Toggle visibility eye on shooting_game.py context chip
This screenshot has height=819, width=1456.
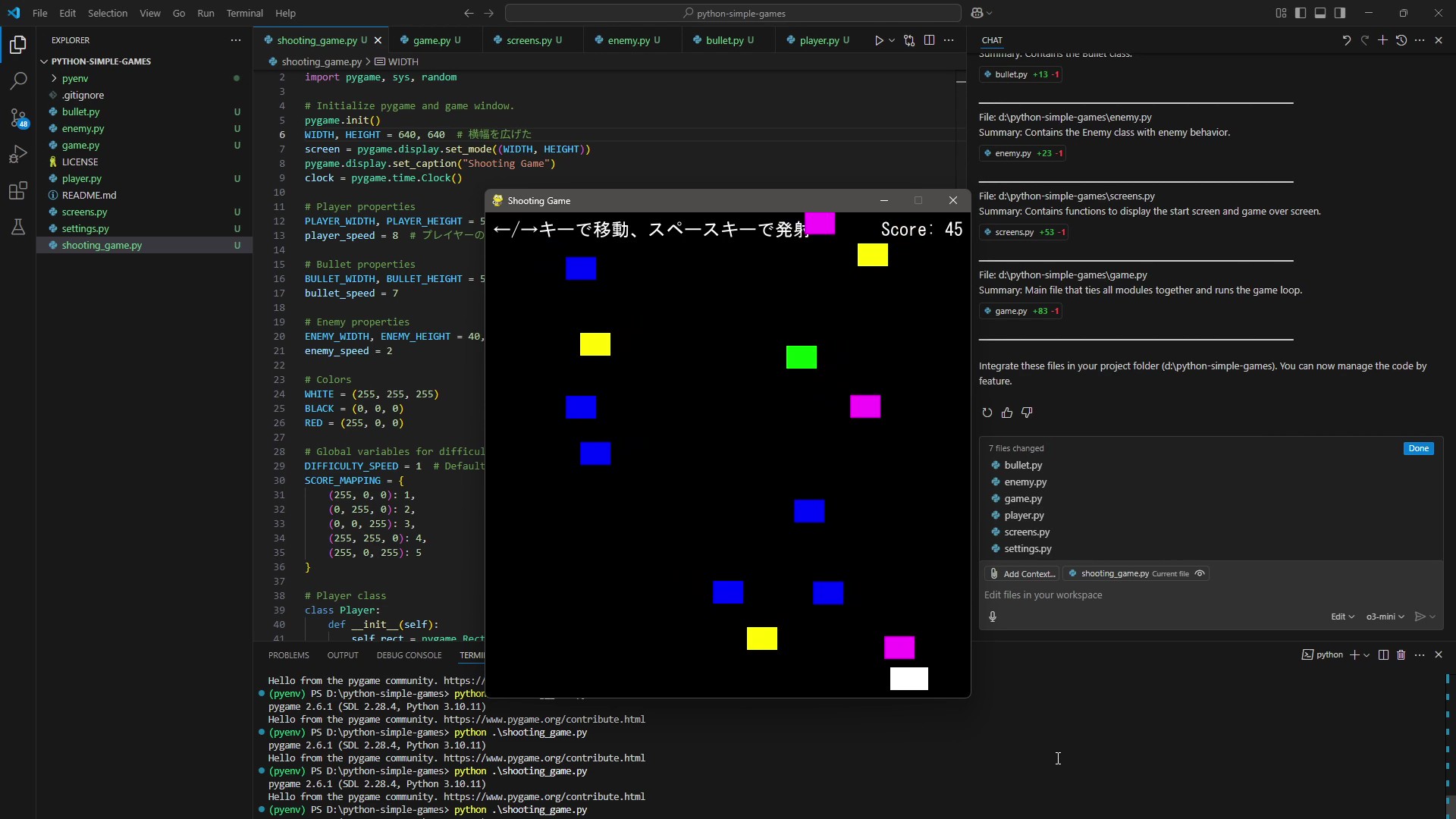pyautogui.click(x=1200, y=574)
